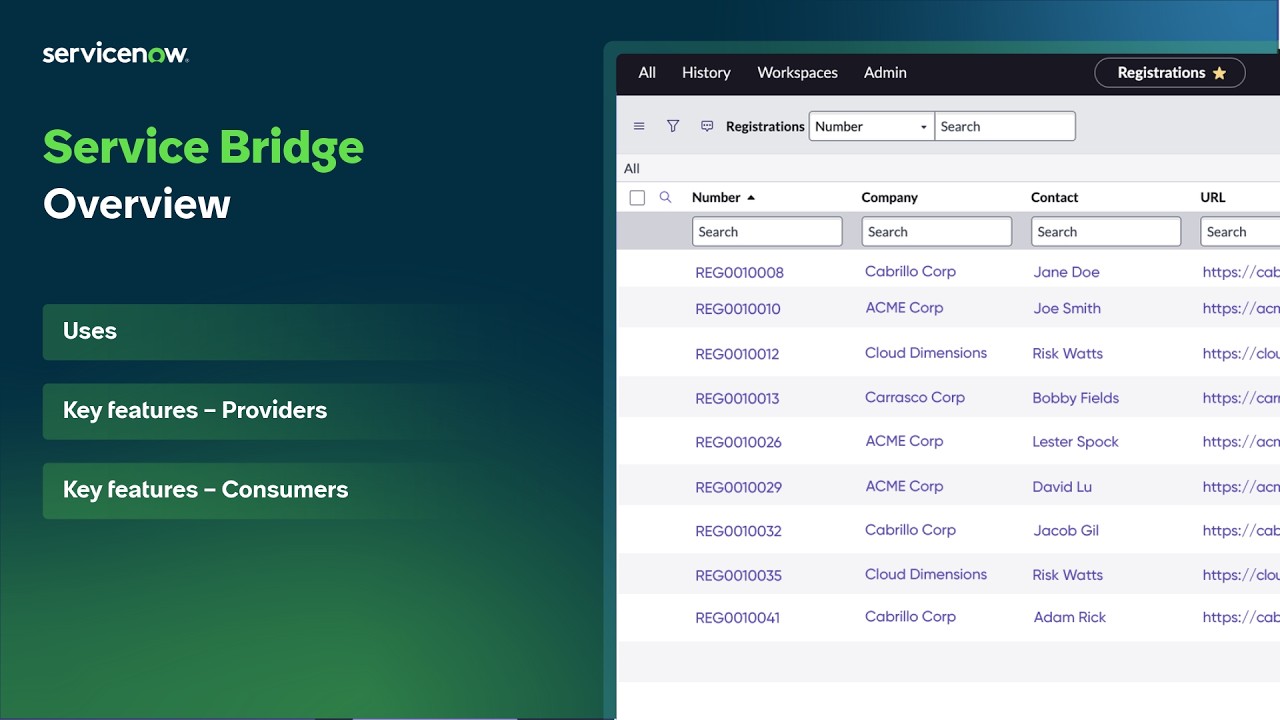Open record REG0010012
Screen dimensions: 1280x720
(x=737, y=354)
